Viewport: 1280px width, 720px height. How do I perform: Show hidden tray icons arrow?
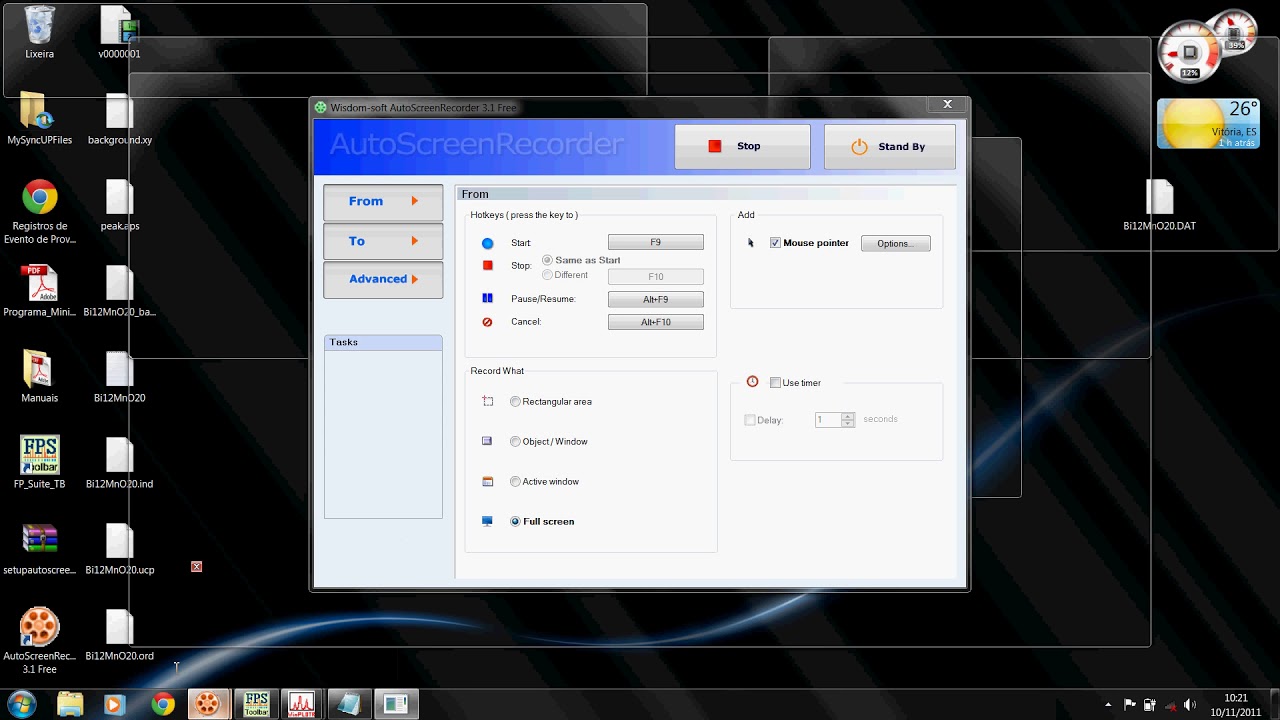tap(1108, 705)
